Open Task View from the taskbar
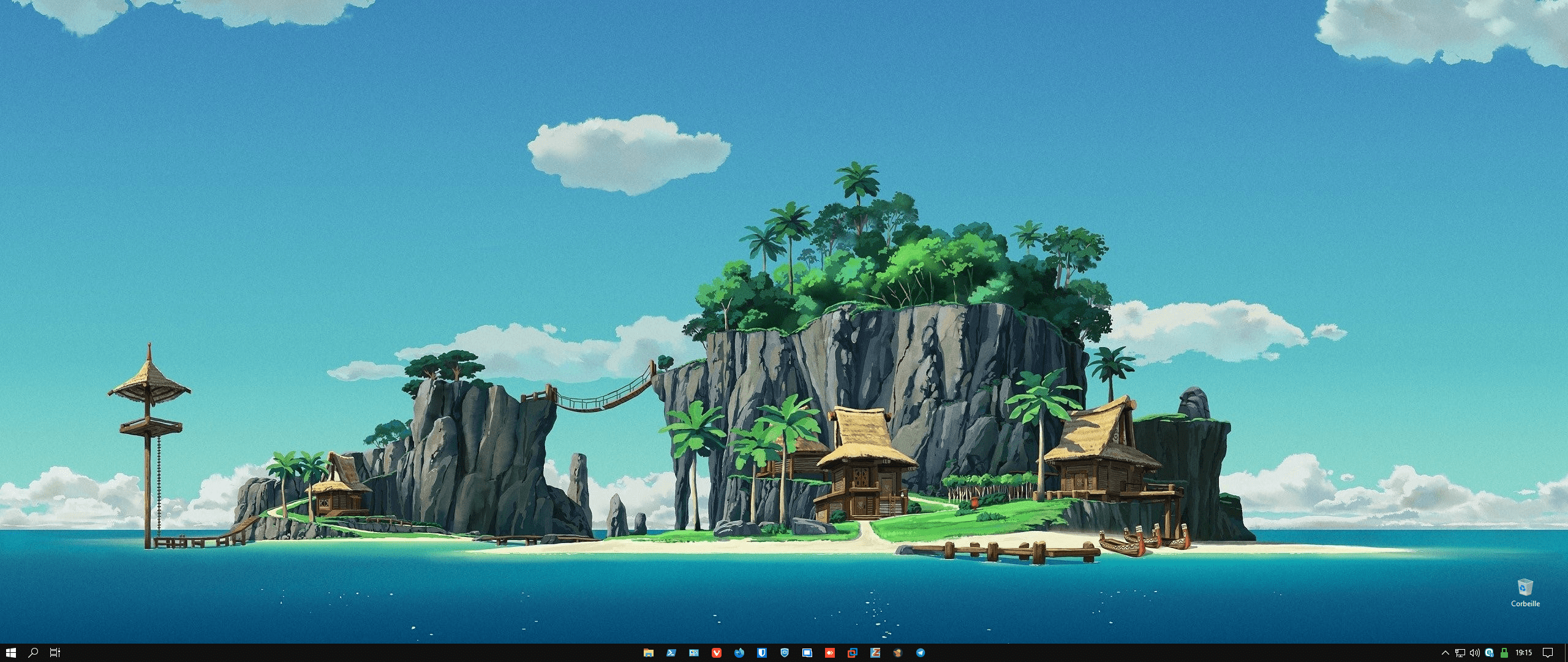1568x662 pixels. (55, 653)
